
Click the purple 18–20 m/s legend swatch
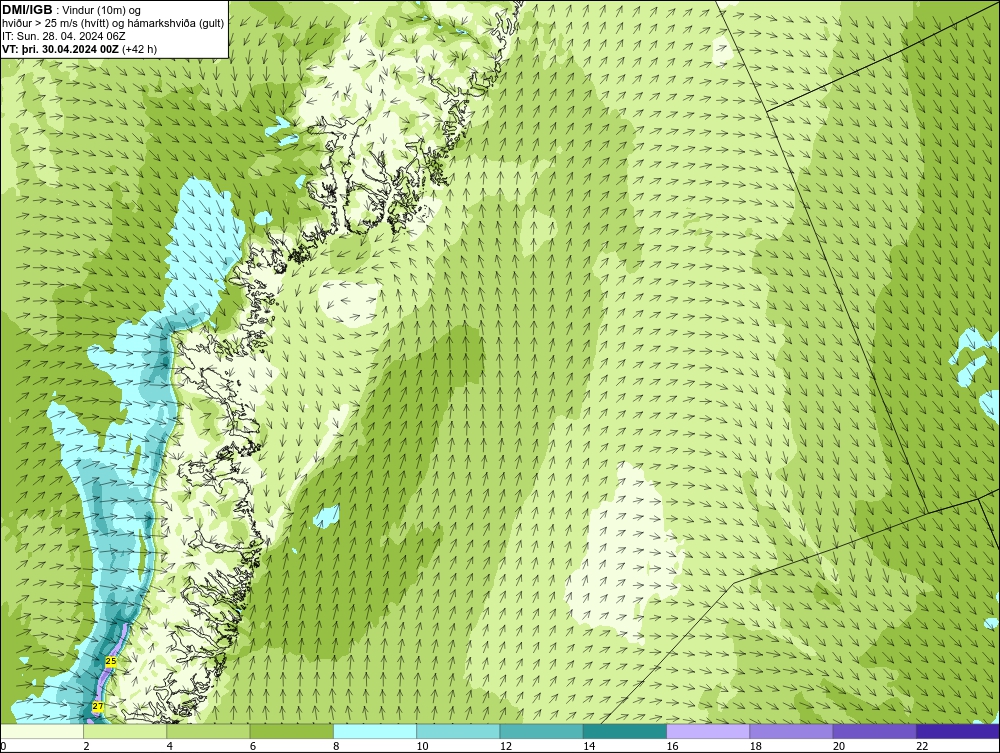point(791,731)
